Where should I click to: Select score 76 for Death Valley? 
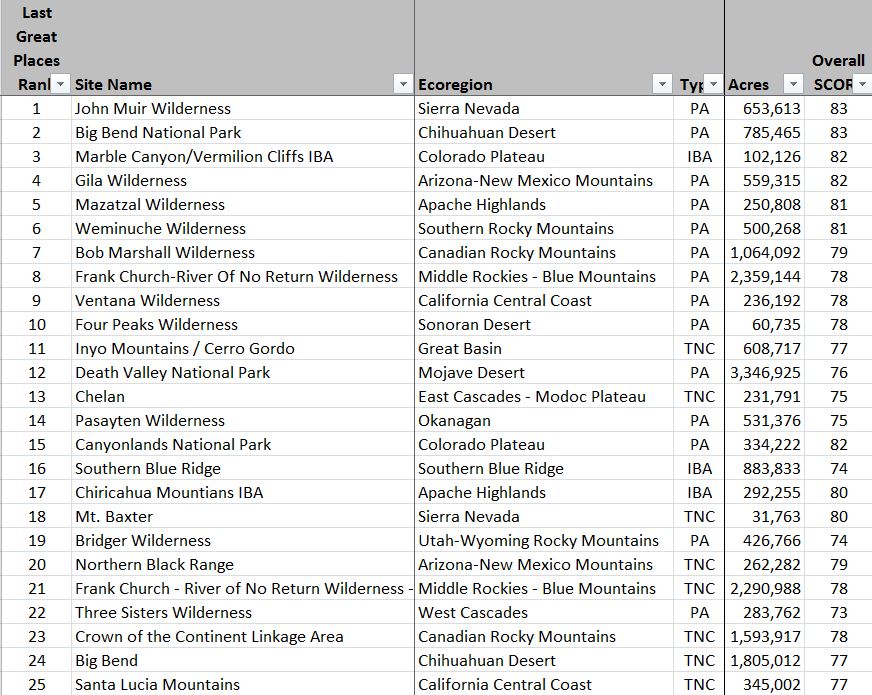[x=838, y=373]
